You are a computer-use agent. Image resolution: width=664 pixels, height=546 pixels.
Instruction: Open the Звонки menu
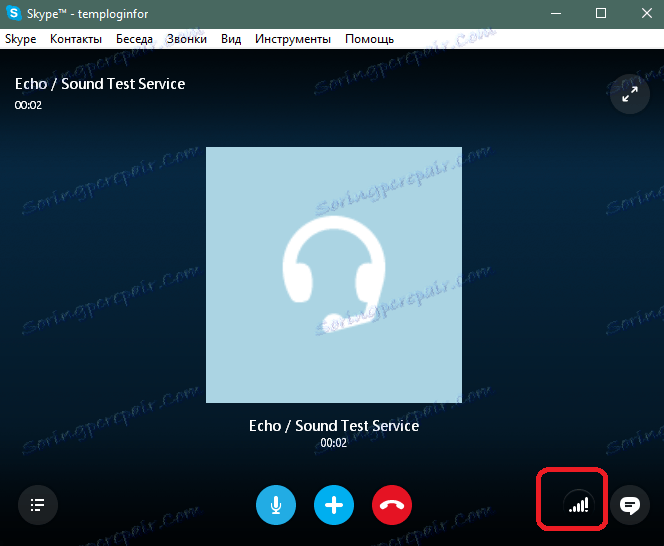[187, 39]
